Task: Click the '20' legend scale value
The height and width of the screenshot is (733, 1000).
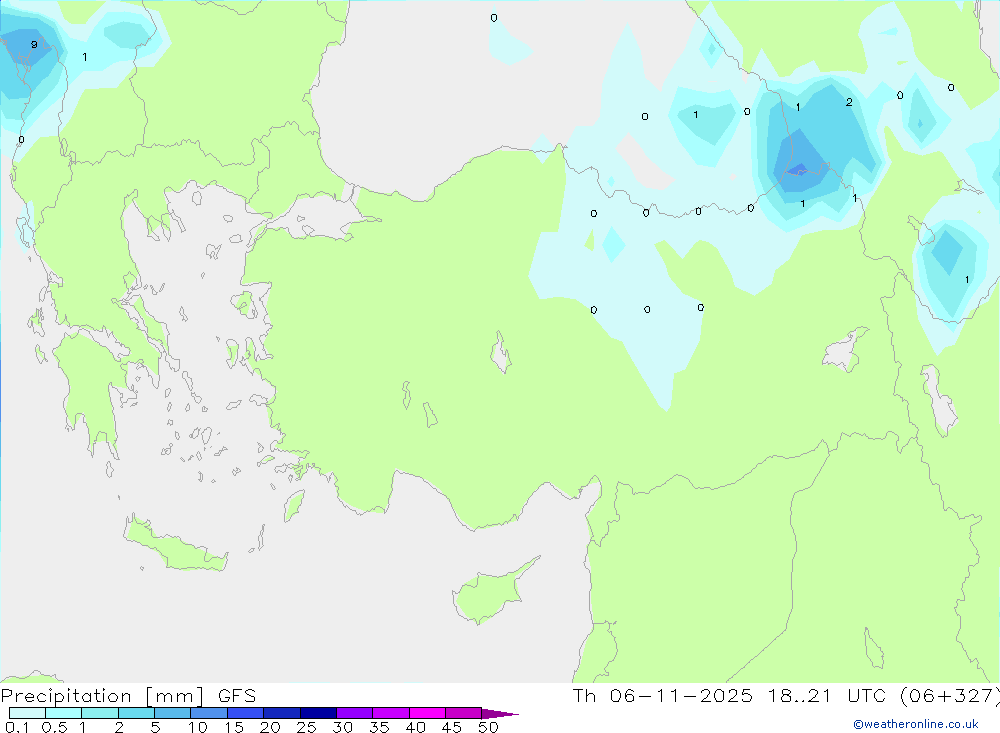Action: point(270,727)
